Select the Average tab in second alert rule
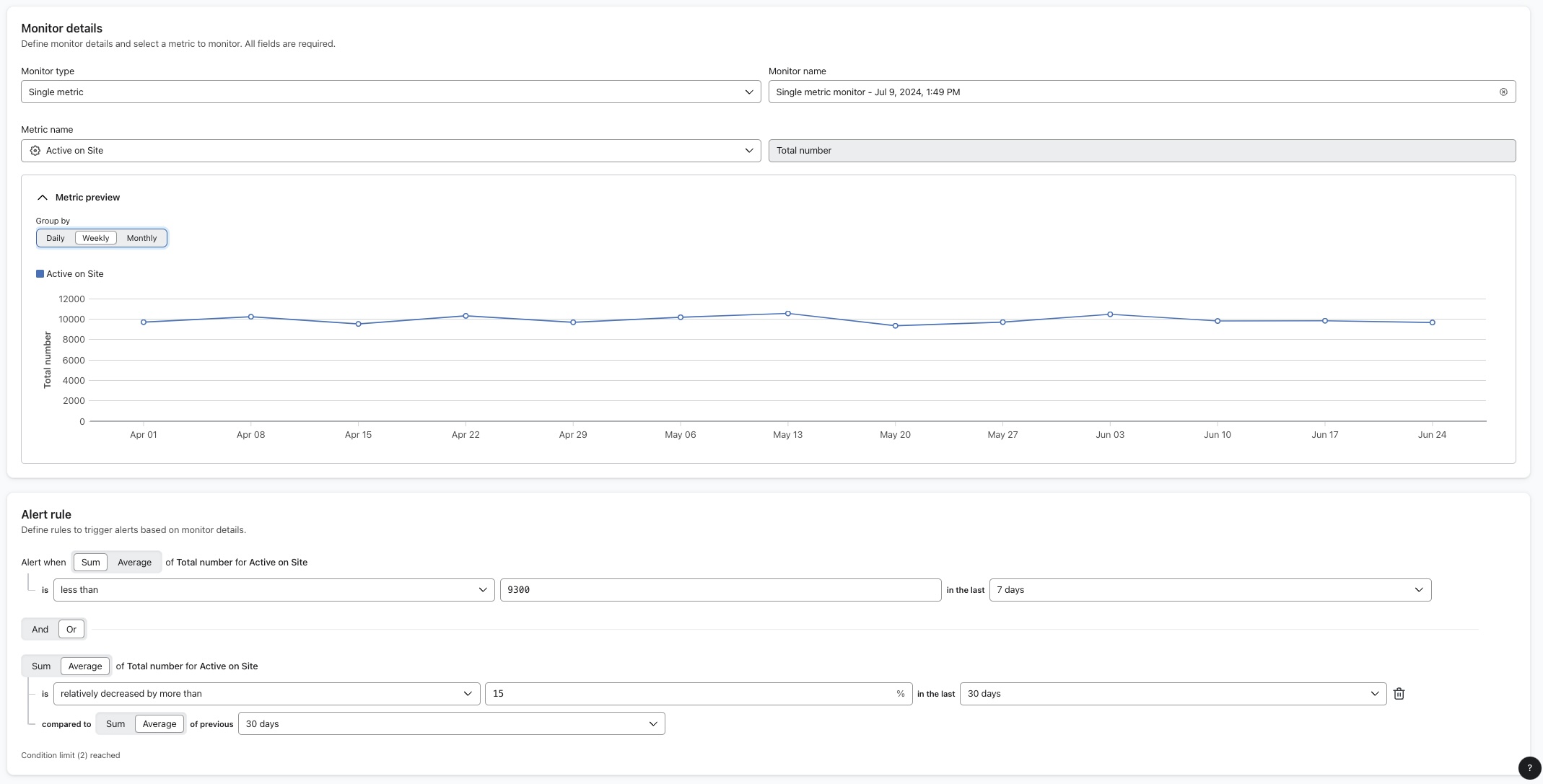Image resolution: width=1543 pixels, height=784 pixels. pyautogui.click(x=84, y=665)
